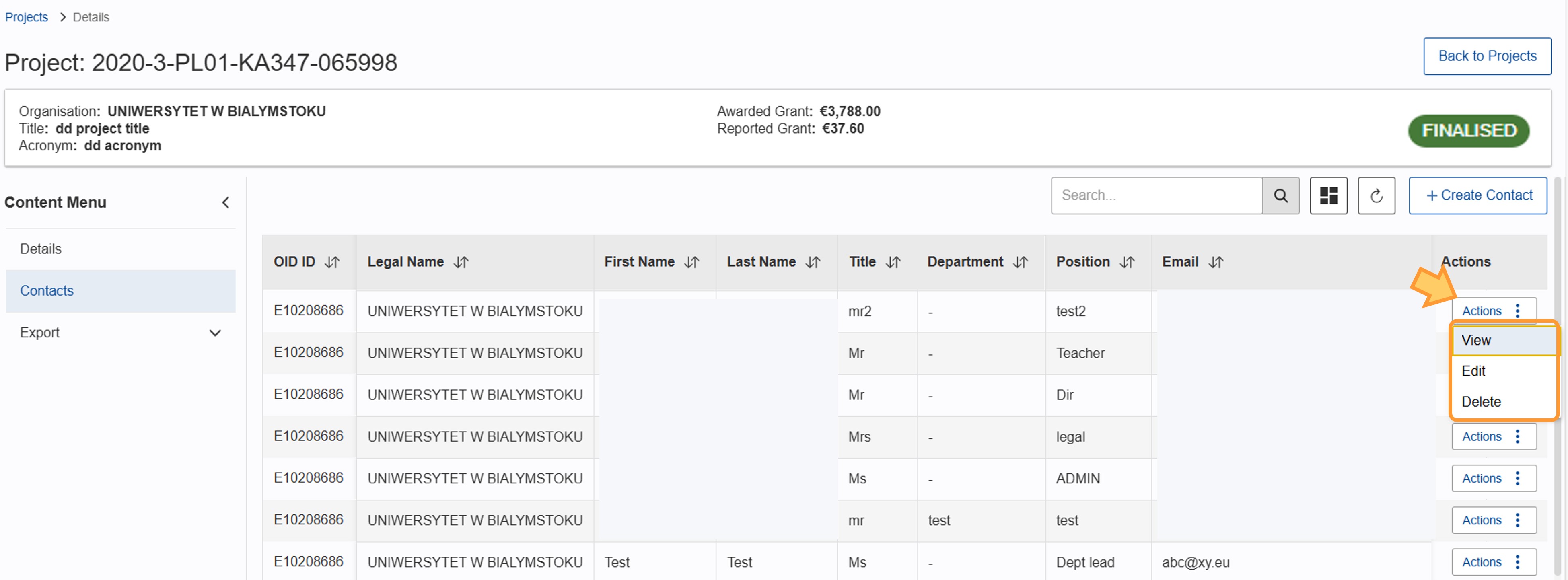Sort by Department column arrows
The image size is (1568, 580).
click(x=1020, y=262)
